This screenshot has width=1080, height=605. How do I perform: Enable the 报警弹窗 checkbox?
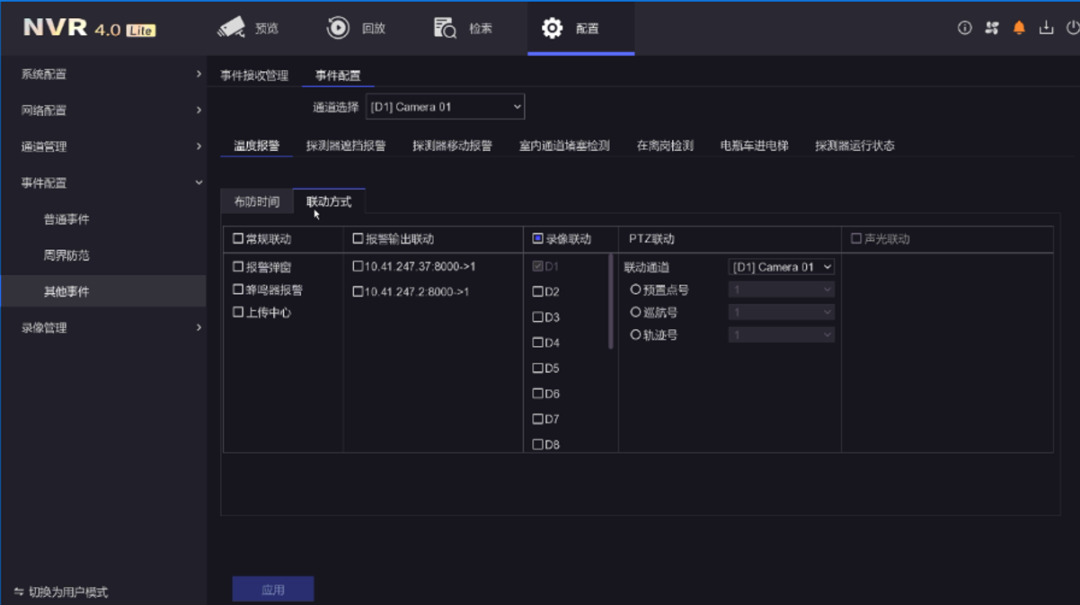pyautogui.click(x=238, y=267)
